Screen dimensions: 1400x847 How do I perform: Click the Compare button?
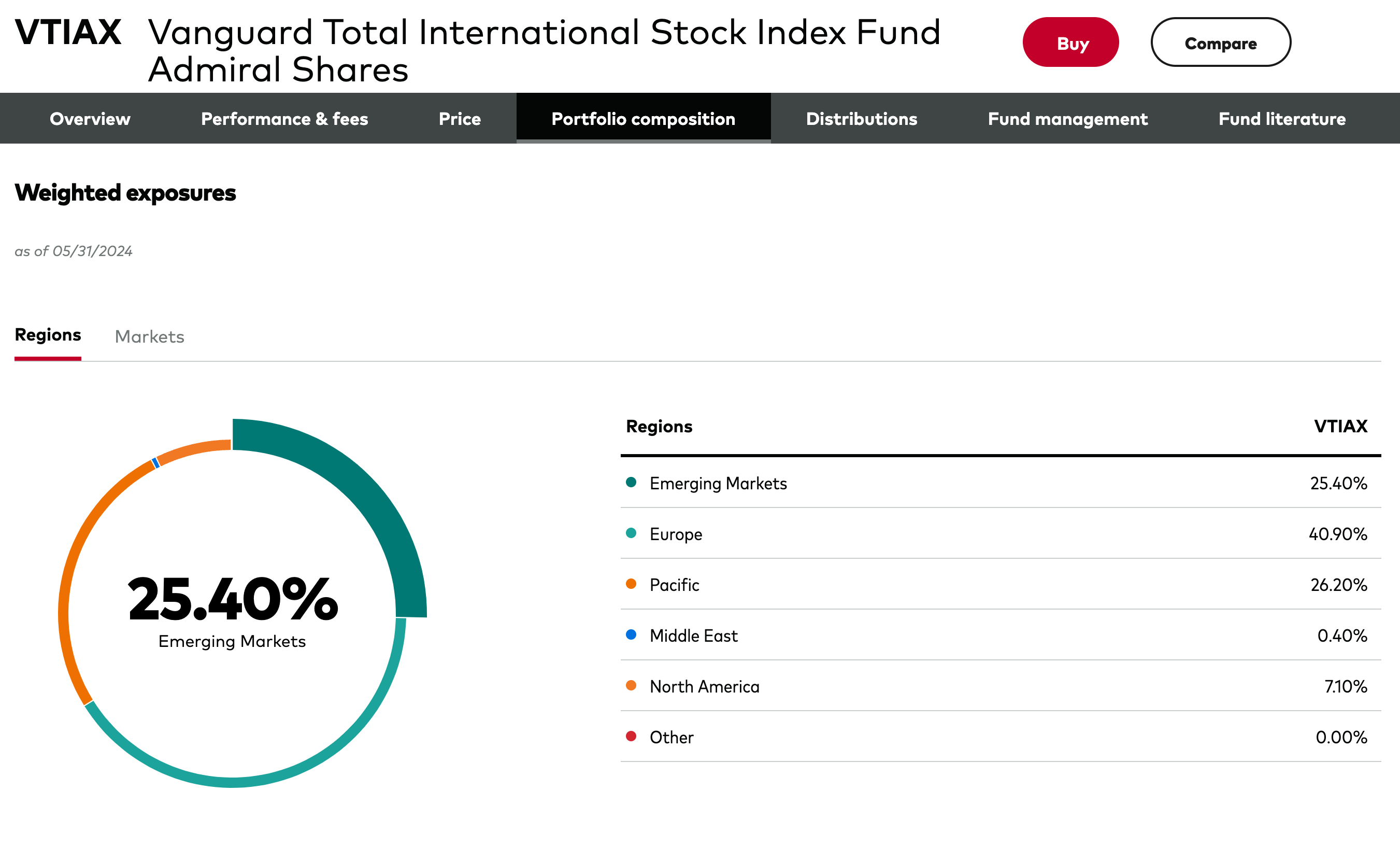(x=1220, y=42)
